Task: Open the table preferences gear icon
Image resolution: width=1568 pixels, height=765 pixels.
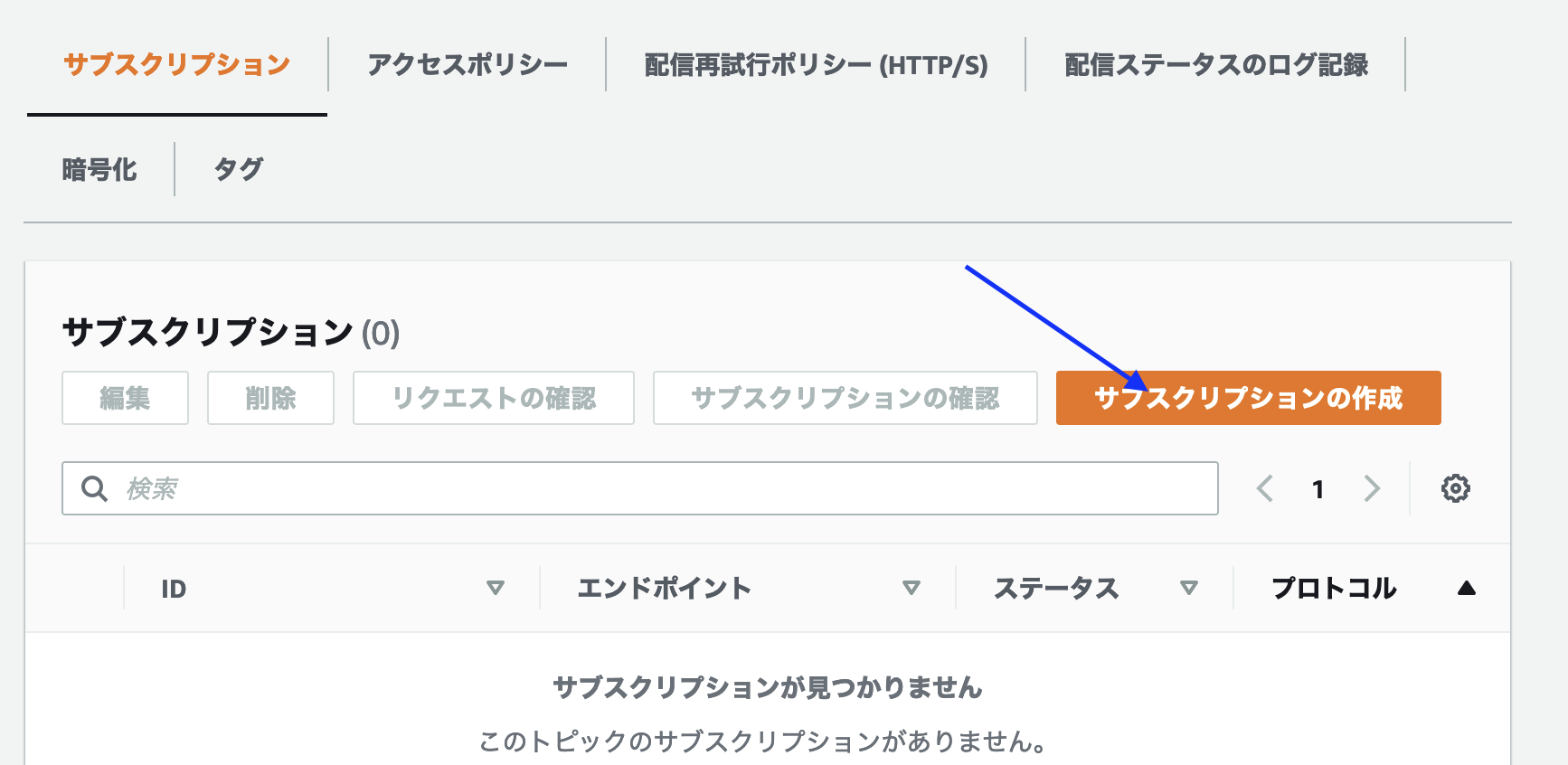Action: [x=1455, y=488]
